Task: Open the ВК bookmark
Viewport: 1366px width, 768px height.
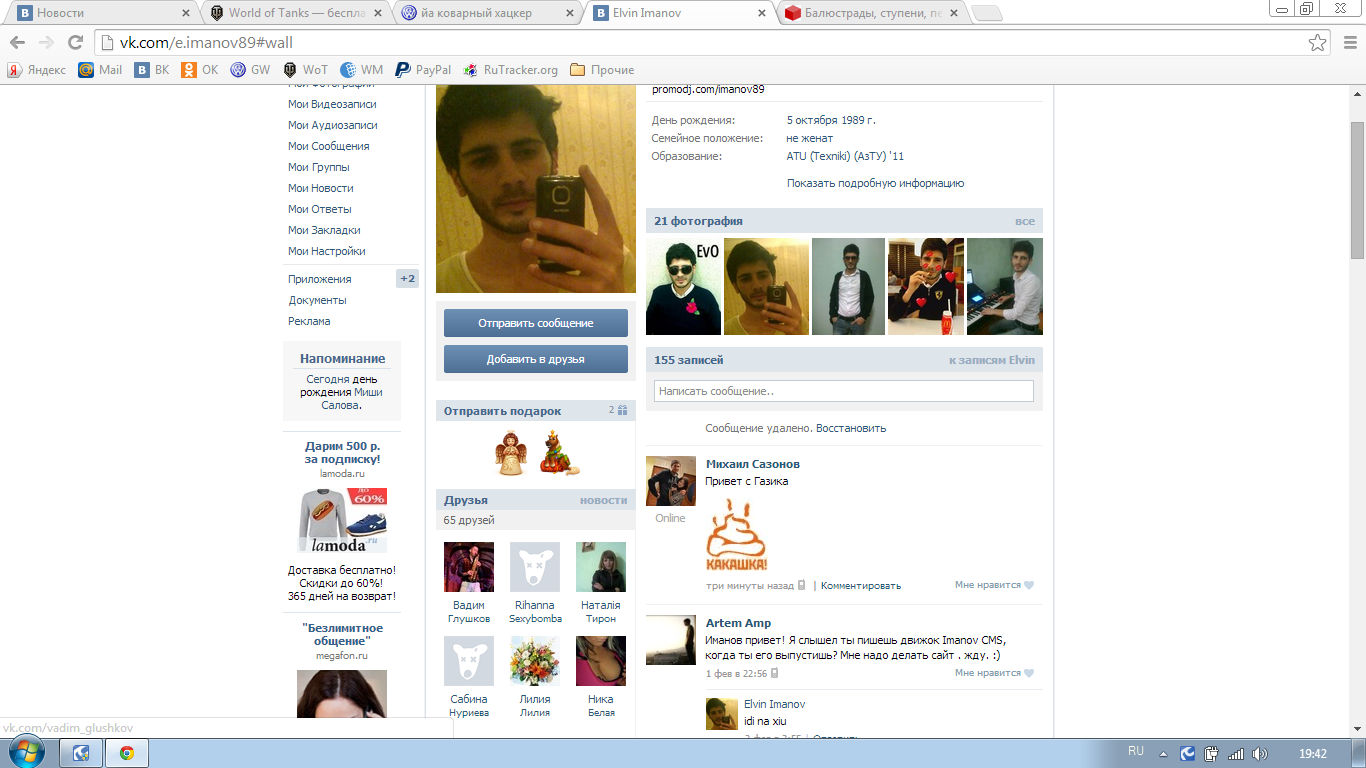Action: coord(153,70)
